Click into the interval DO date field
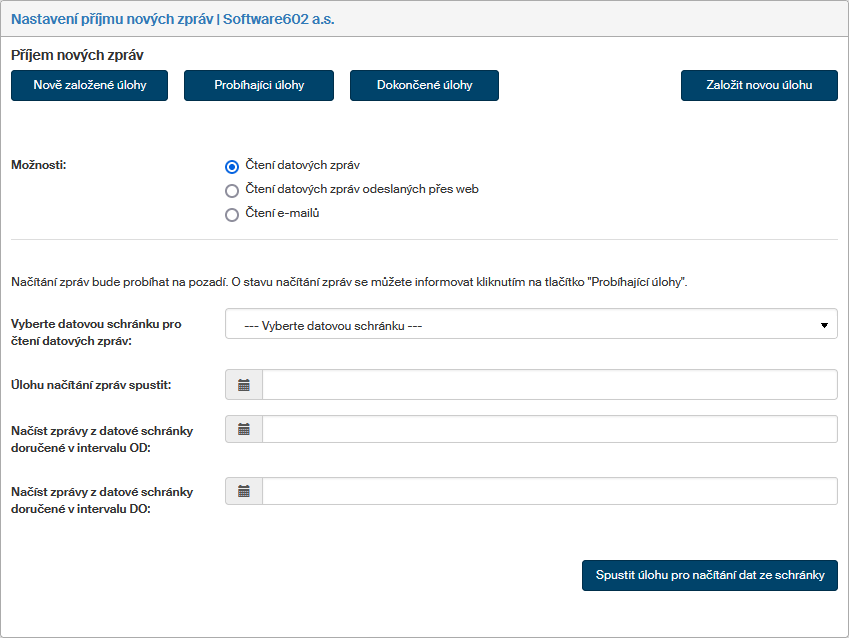The width and height of the screenshot is (849, 638). (x=548, y=492)
